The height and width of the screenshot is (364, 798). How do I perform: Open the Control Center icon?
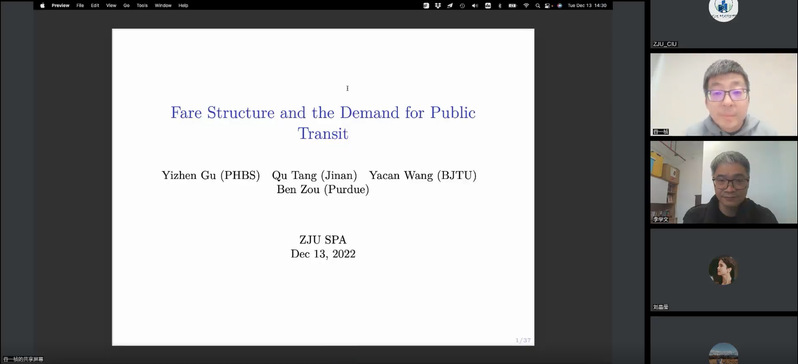coord(548,5)
